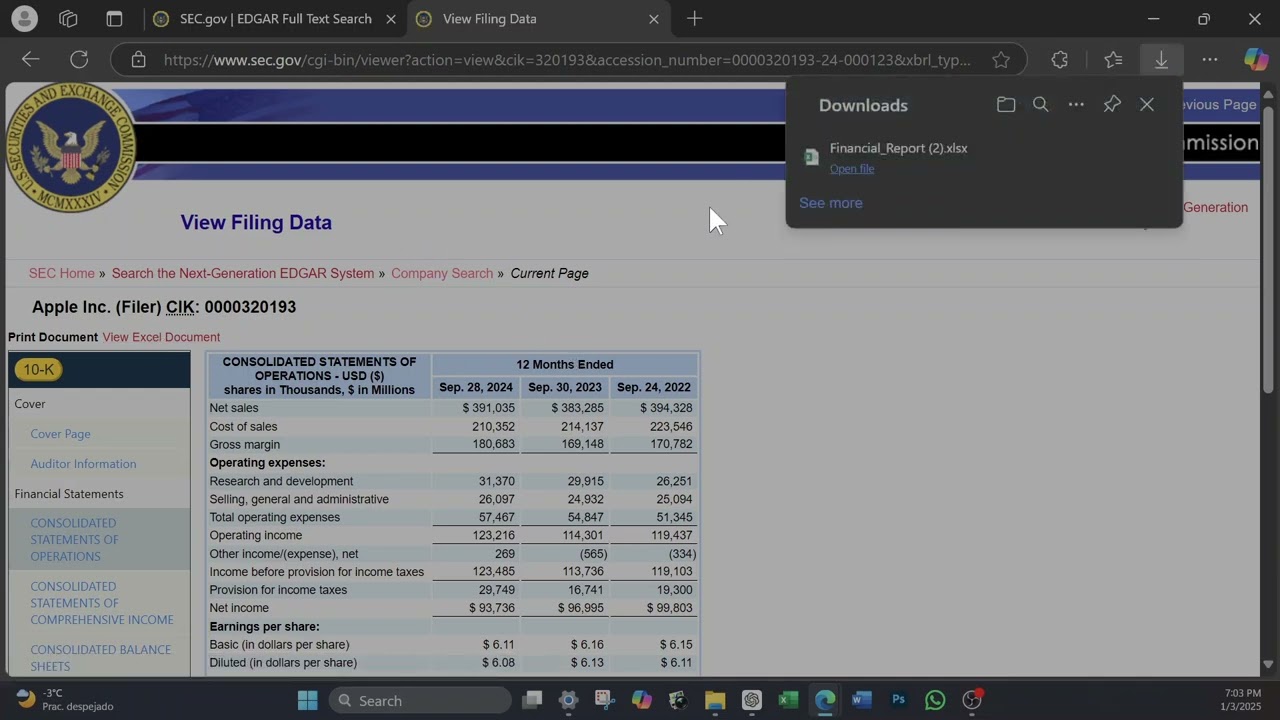The image size is (1280, 720).
Task: Open Photoshop from the taskbar
Action: (x=898, y=700)
